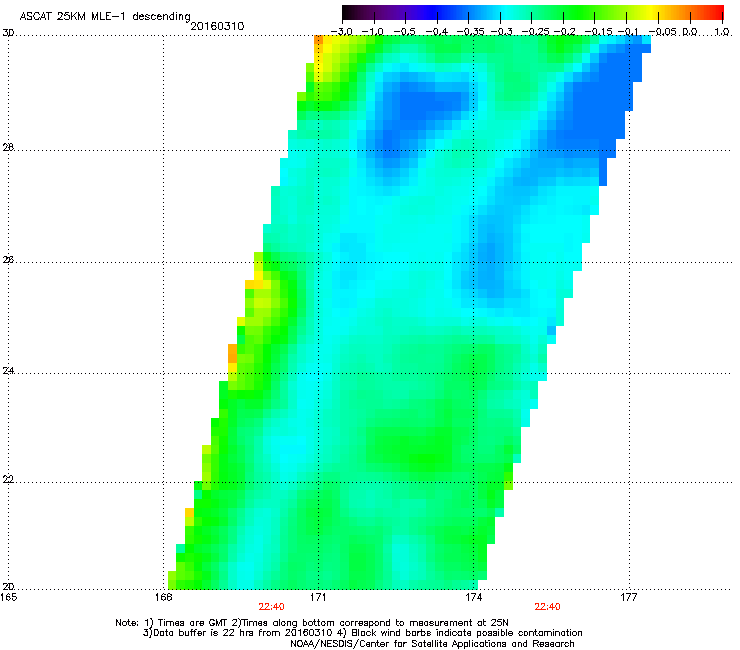
Task: Click the latitude label 30
Action: (x=8, y=33)
